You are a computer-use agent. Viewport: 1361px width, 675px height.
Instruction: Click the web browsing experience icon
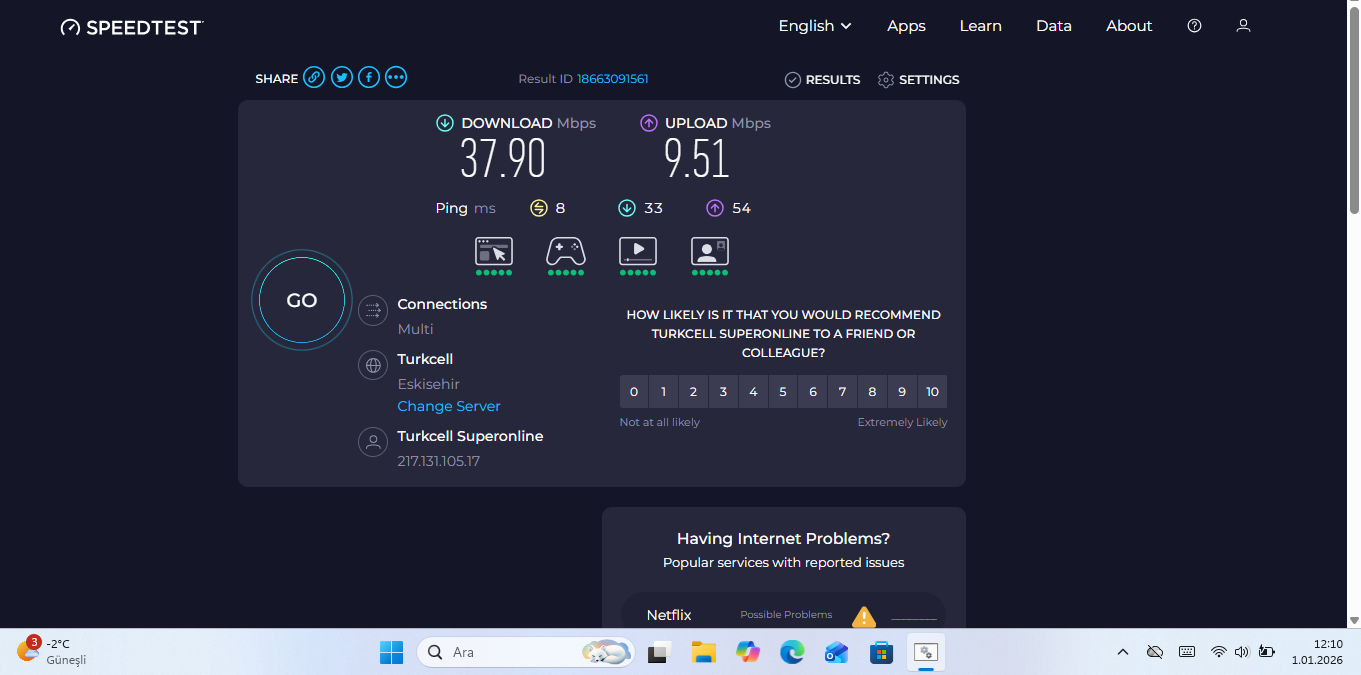(494, 251)
